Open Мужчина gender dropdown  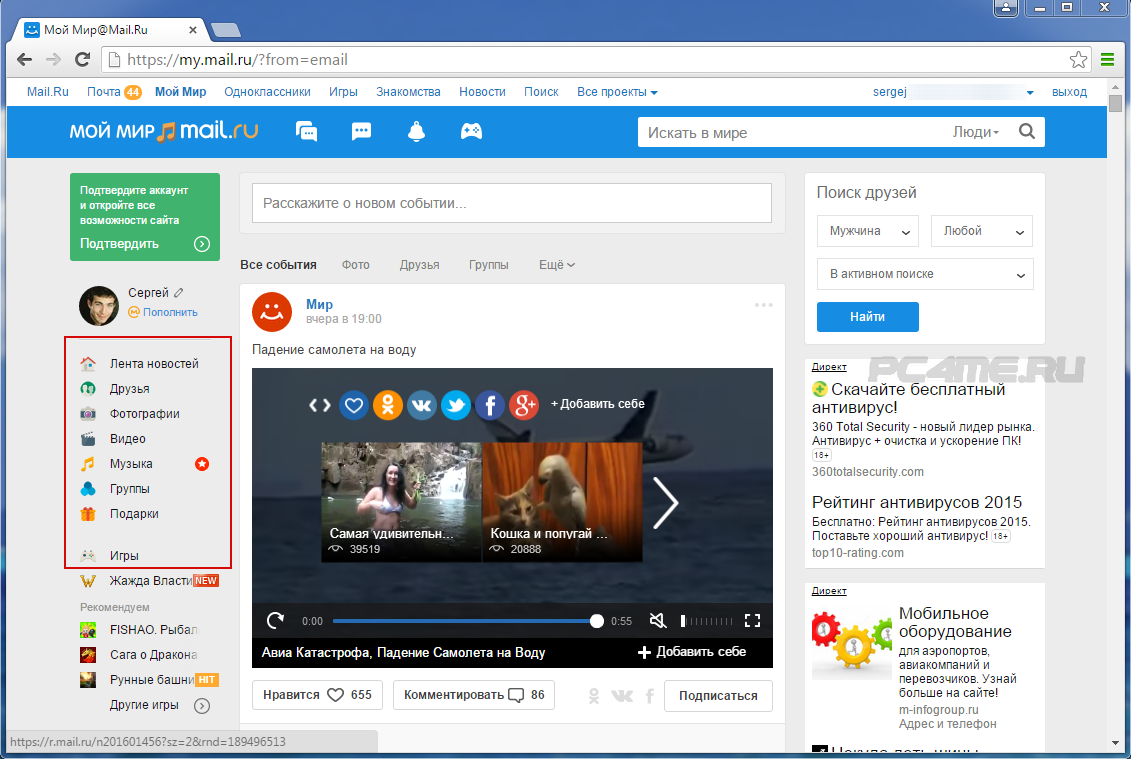868,232
